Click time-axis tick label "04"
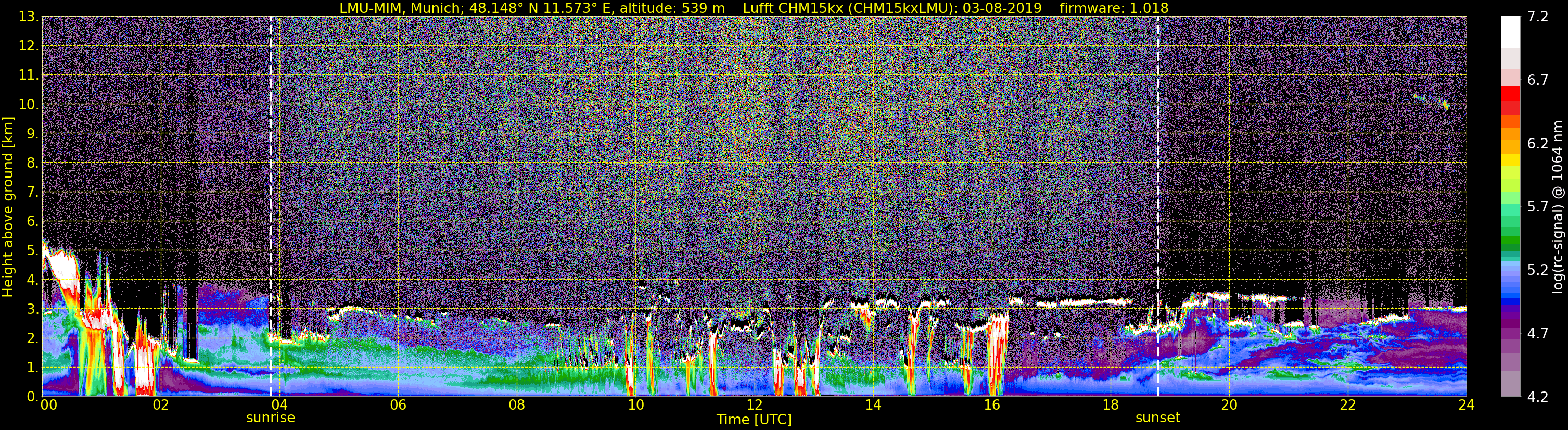 point(279,405)
